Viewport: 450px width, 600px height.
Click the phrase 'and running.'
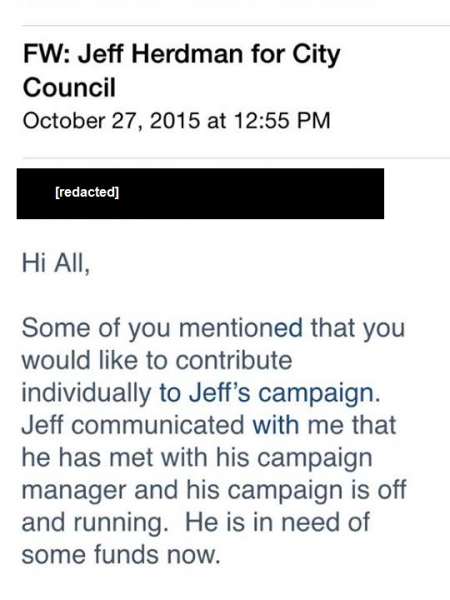coord(95,523)
